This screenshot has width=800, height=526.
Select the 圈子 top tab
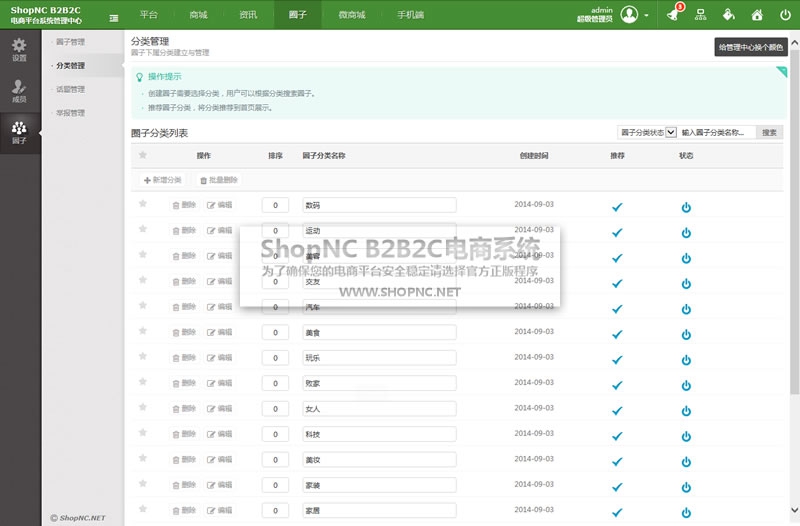coord(298,15)
